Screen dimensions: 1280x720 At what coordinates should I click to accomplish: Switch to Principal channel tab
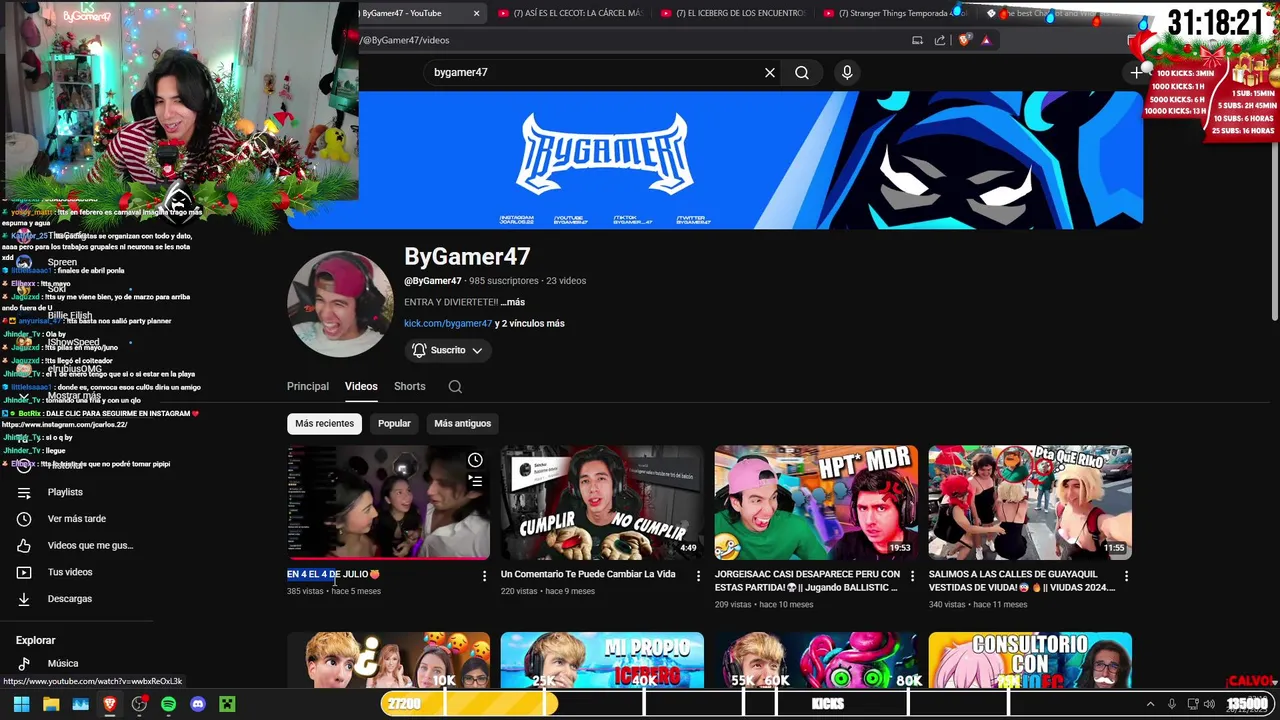coord(308,386)
